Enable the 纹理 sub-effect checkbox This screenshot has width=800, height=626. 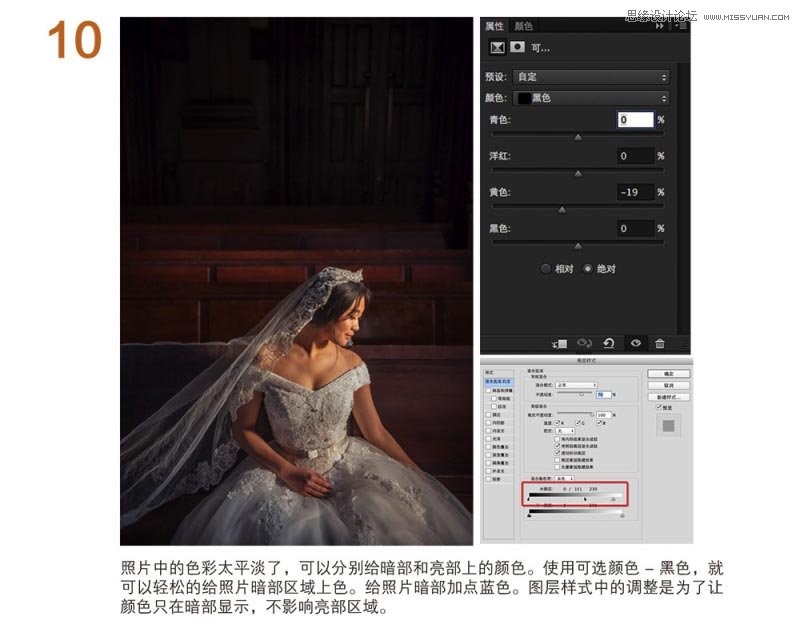494,407
